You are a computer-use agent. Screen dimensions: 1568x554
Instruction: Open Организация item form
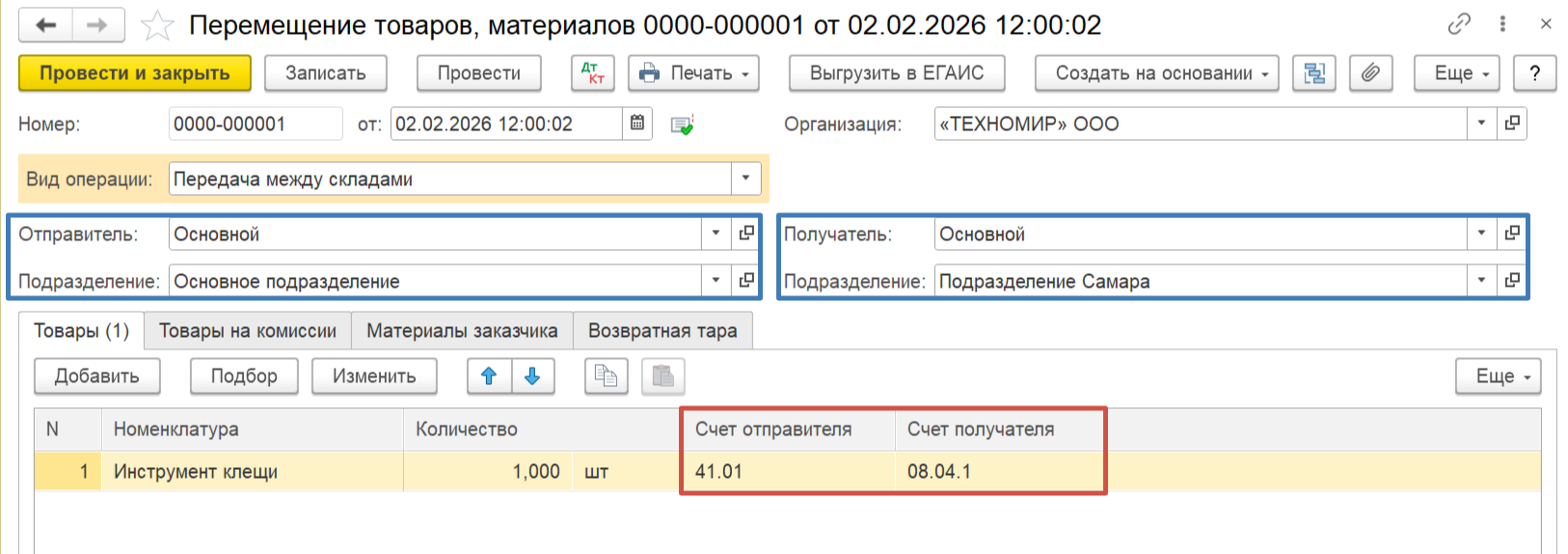point(1512,124)
